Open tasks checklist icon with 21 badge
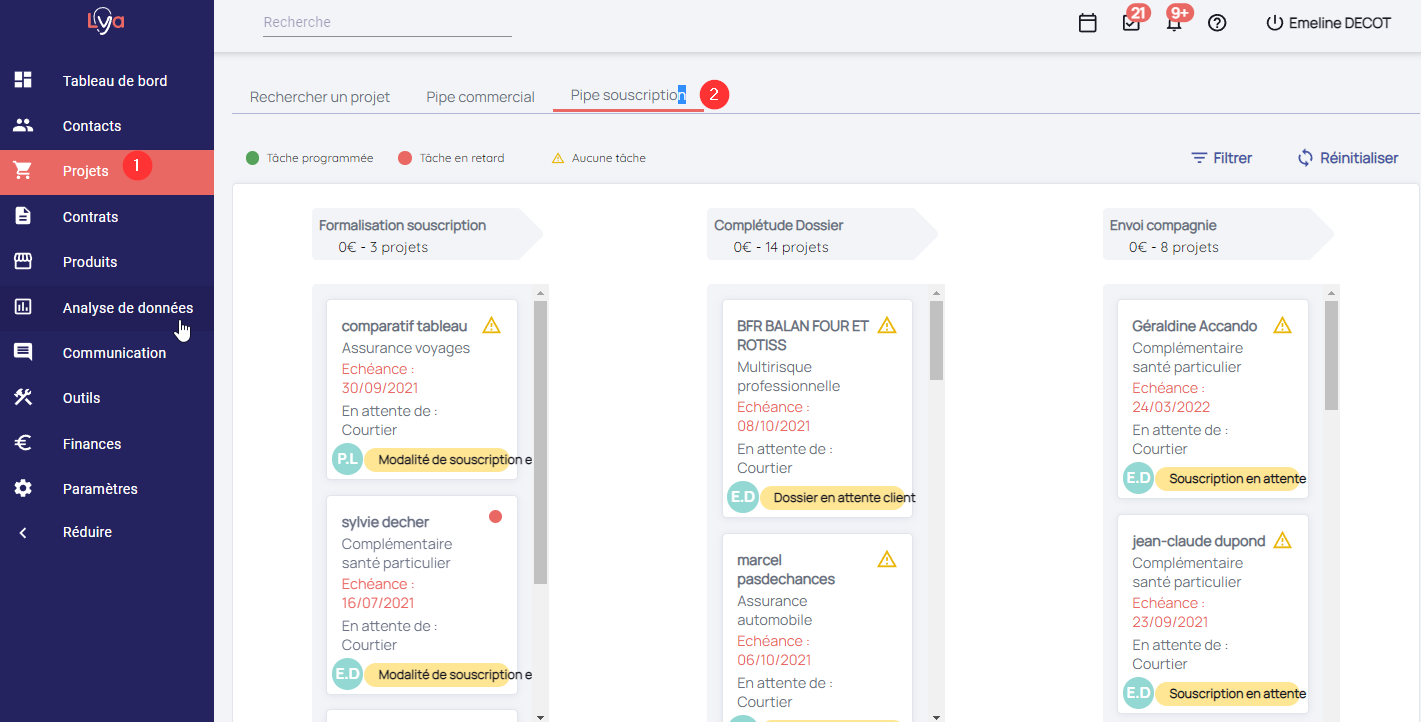Viewport: 1421px width, 722px height. (1131, 23)
